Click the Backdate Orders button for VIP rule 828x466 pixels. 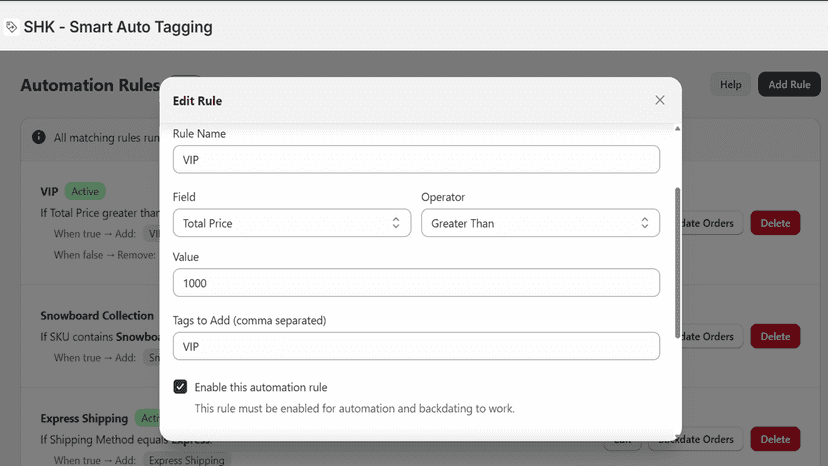tap(711, 223)
